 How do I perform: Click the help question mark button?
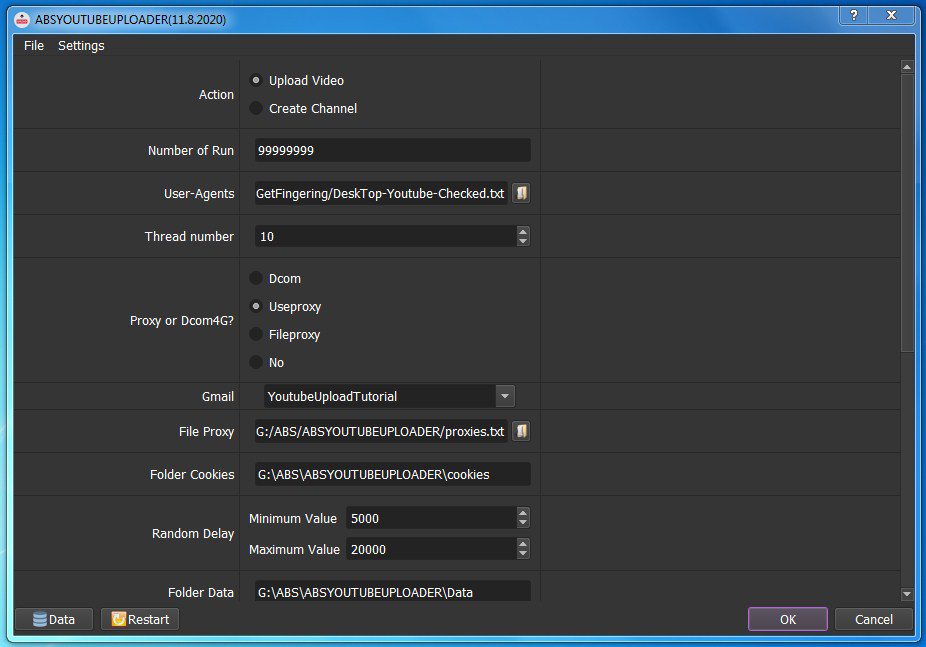tap(853, 15)
